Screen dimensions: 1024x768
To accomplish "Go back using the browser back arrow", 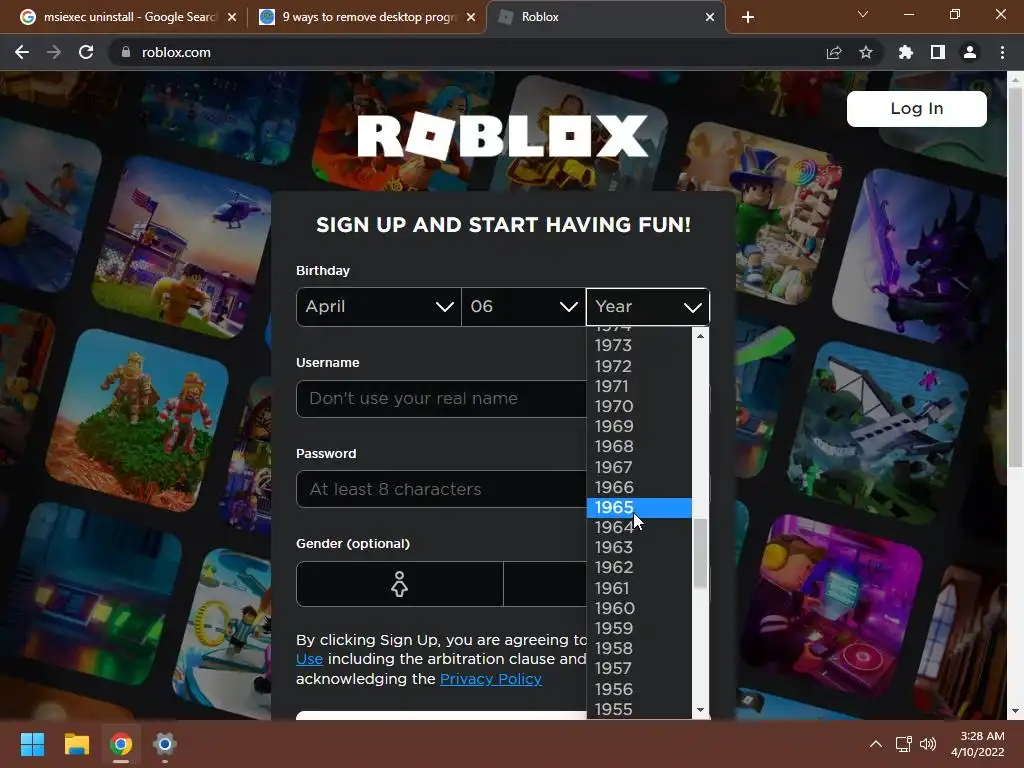I will tap(22, 52).
